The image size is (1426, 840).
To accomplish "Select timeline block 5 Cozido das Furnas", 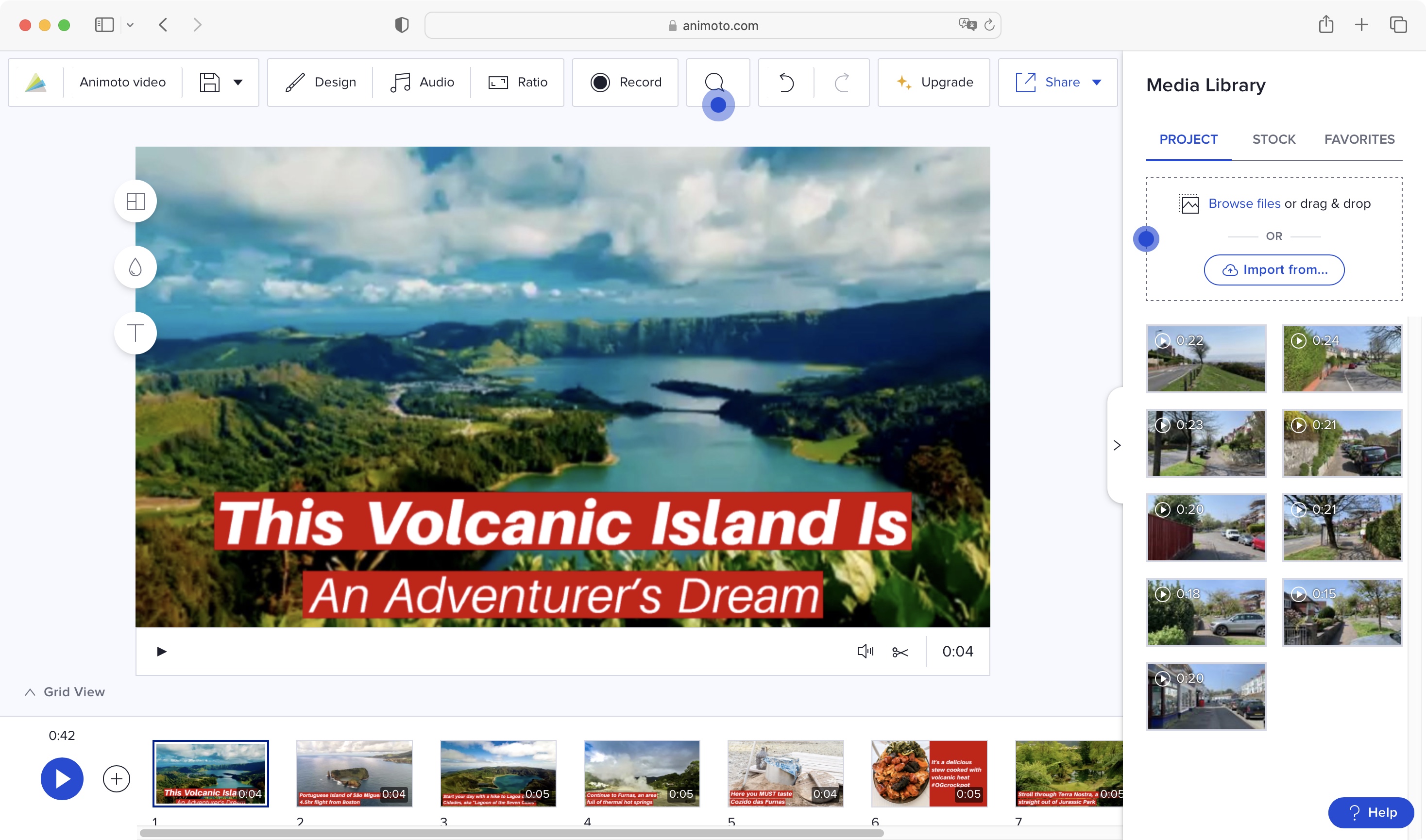I will (x=785, y=774).
